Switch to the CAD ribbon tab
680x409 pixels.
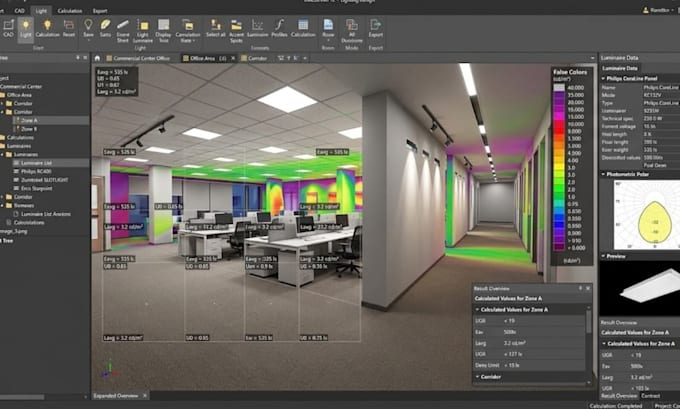point(20,11)
